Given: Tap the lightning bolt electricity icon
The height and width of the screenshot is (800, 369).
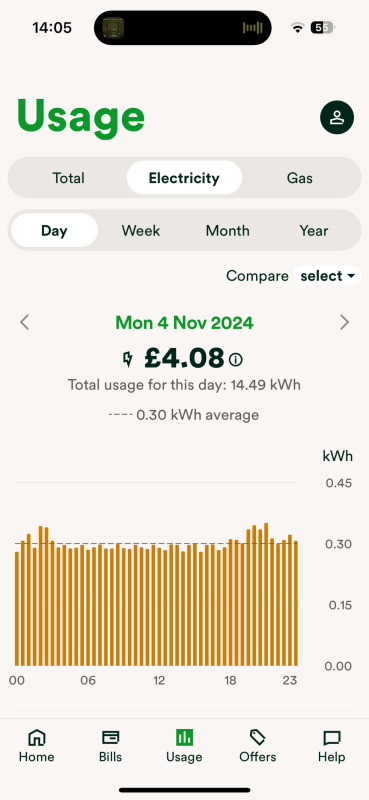Looking at the screenshot, I should (128, 360).
